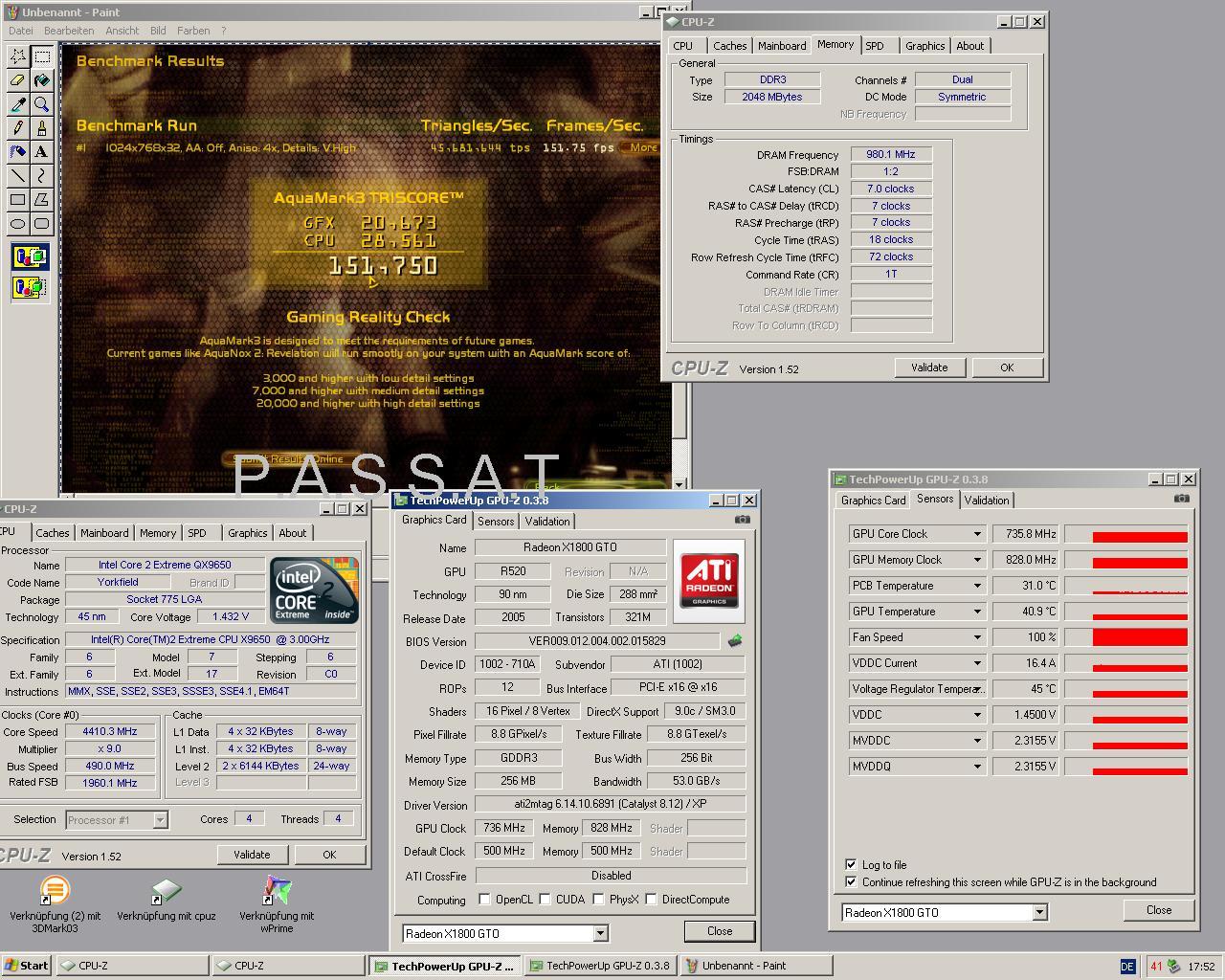The height and width of the screenshot is (980, 1225).
Task: Expand the PCB Temperature sensor dropdown
Action: [x=977, y=586]
